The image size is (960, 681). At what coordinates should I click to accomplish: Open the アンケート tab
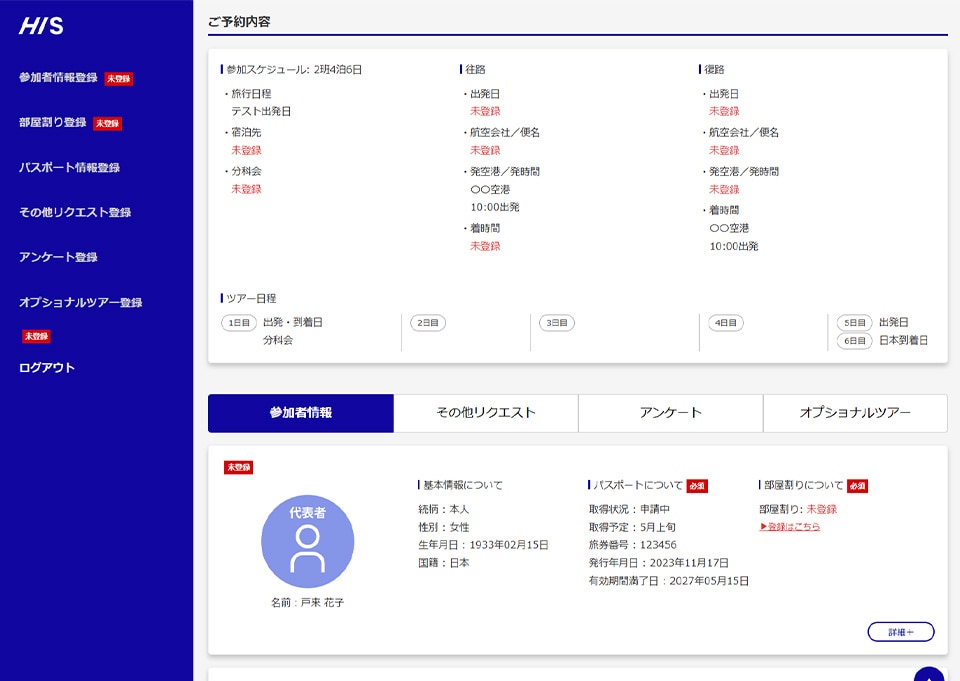coord(670,413)
